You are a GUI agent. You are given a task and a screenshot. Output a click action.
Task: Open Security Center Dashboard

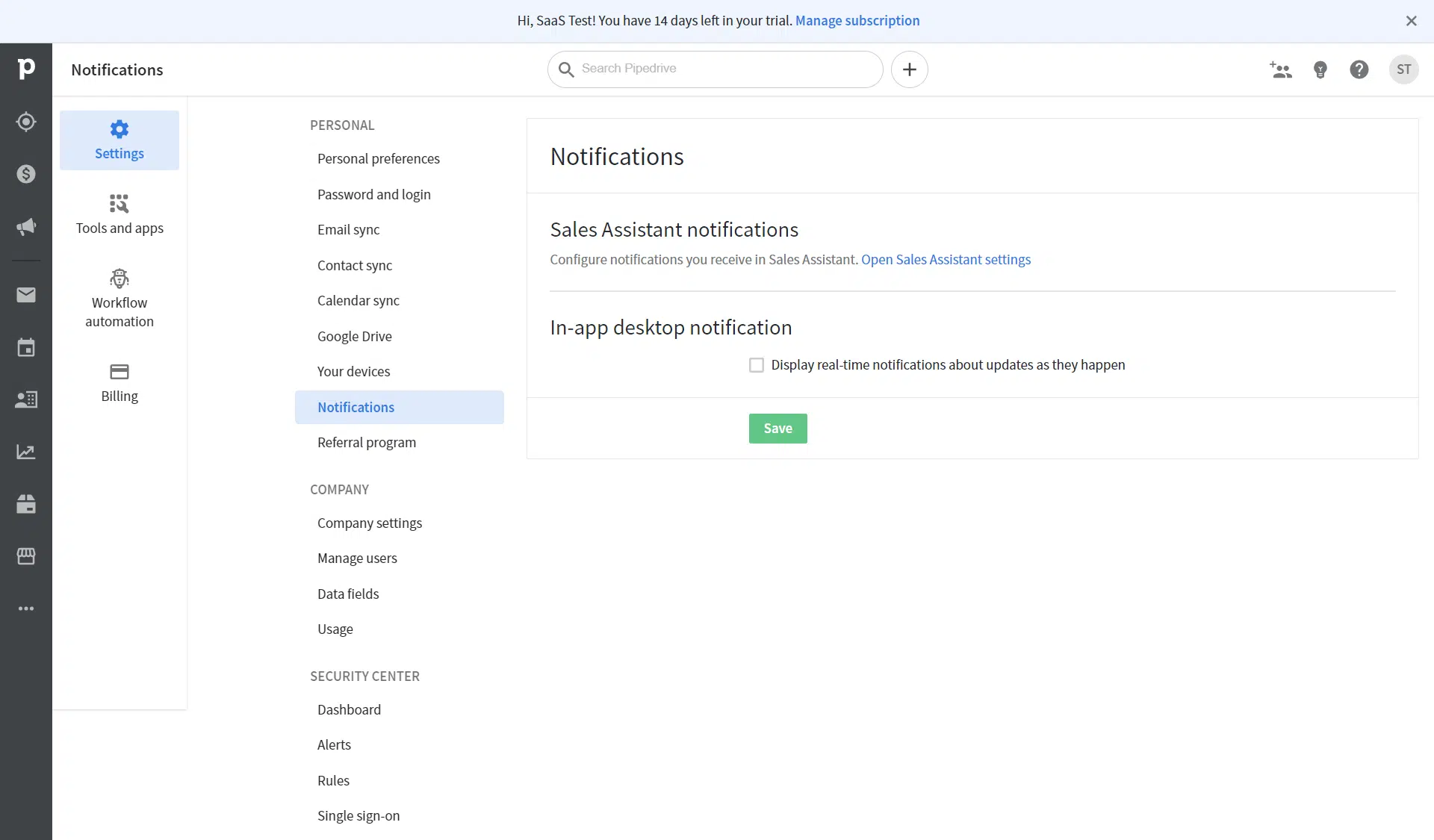tap(400, 710)
